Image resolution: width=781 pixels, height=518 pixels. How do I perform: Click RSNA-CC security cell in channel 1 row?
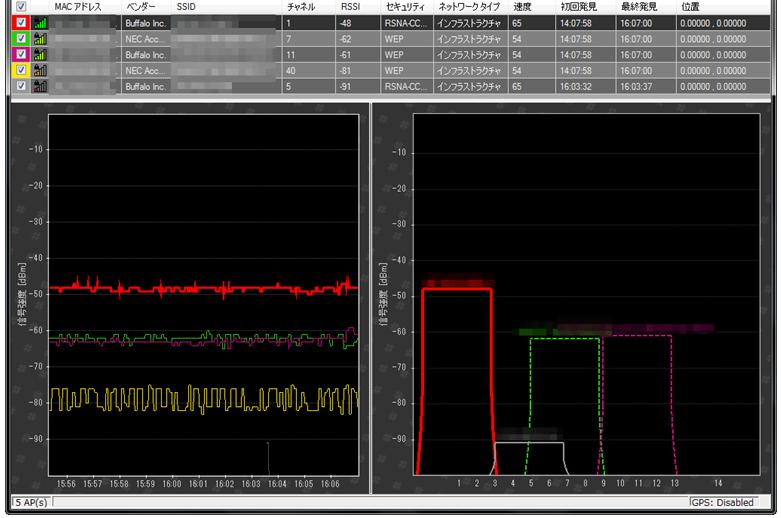pos(406,23)
